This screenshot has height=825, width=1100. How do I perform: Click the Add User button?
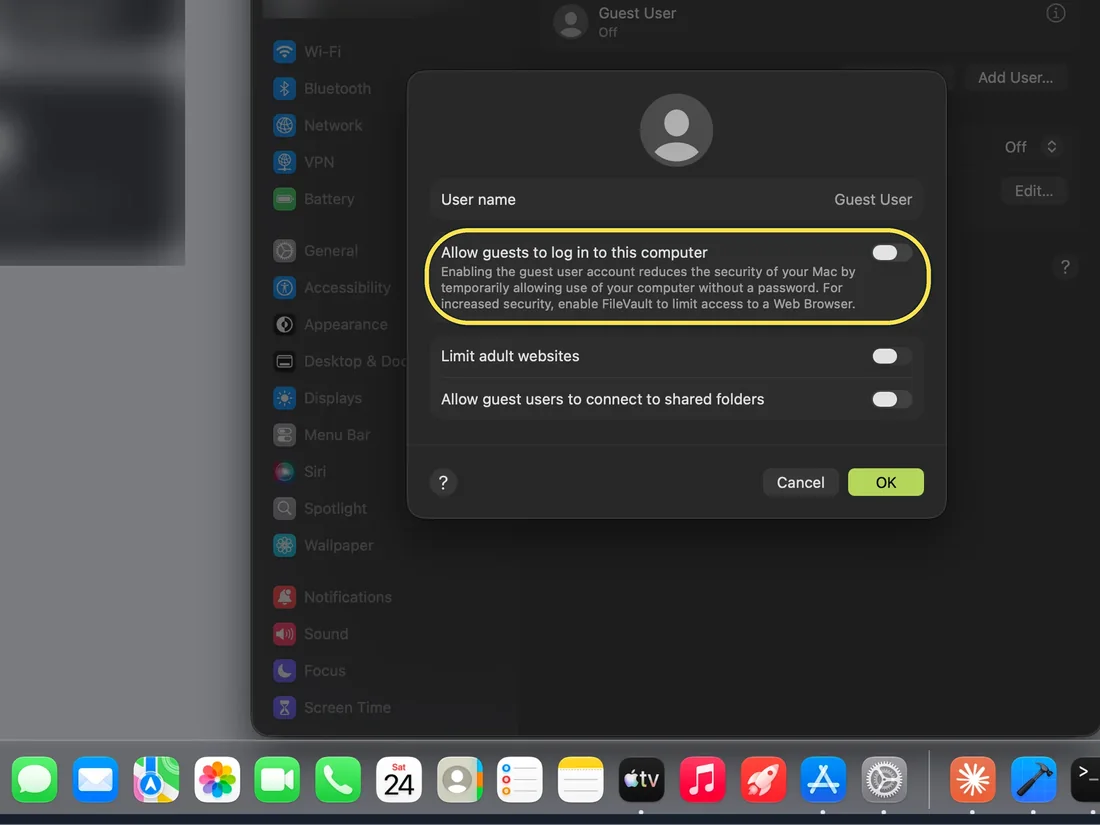pyautogui.click(x=1015, y=77)
